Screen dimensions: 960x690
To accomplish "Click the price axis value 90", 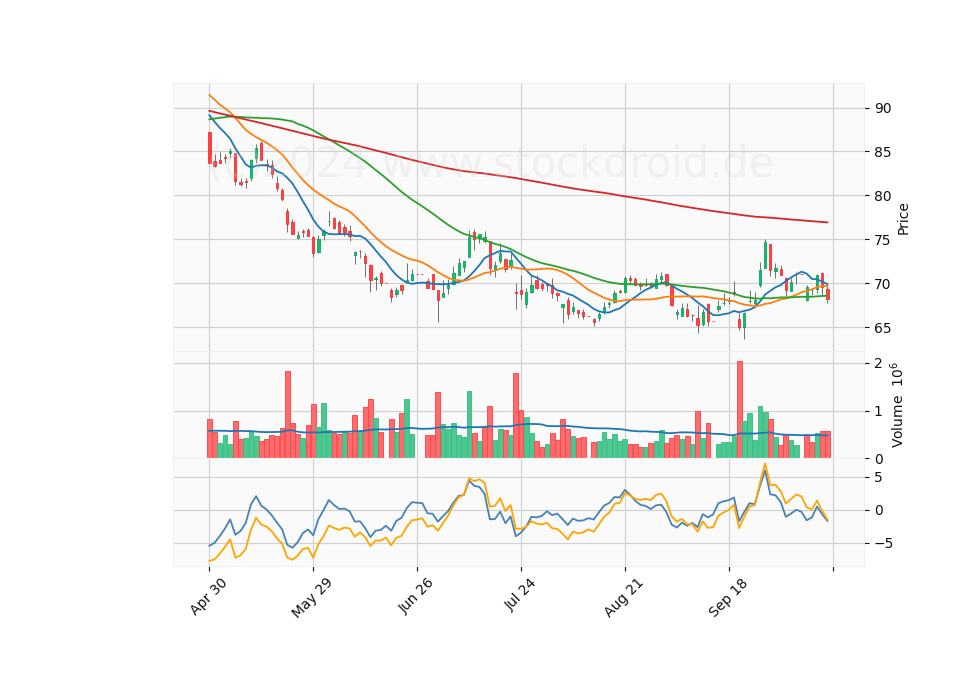I will click(883, 108).
